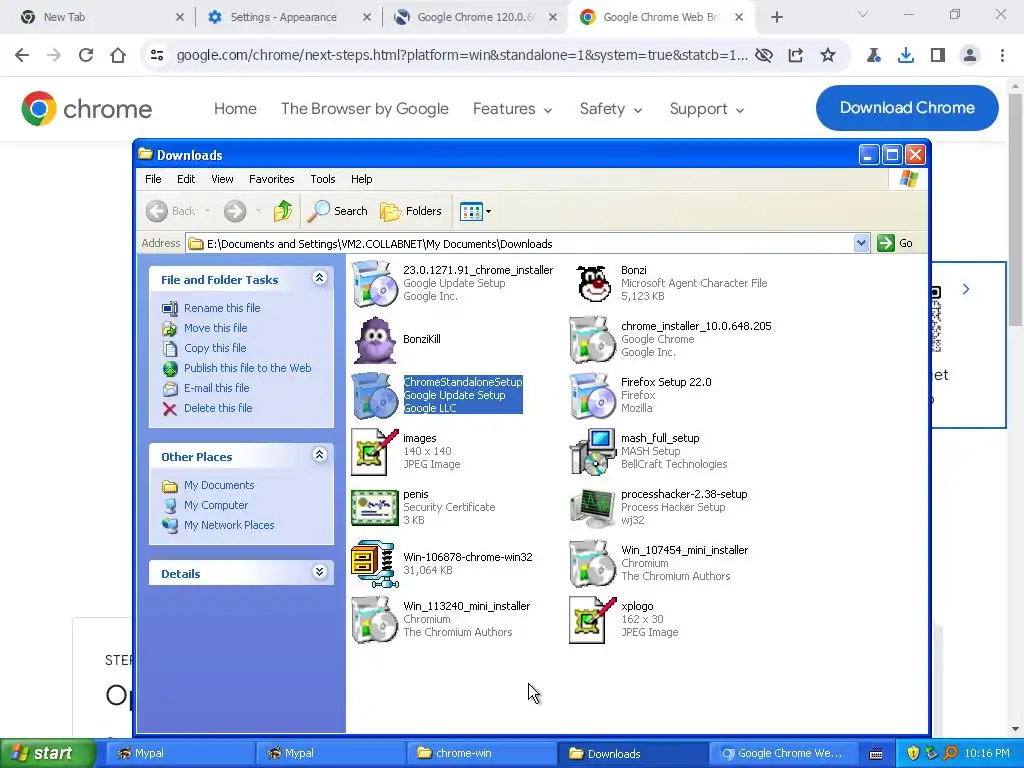The width and height of the screenshot is (1024, 768).
Task: Select the xplogo JPEG image icon
Action: 592,620
